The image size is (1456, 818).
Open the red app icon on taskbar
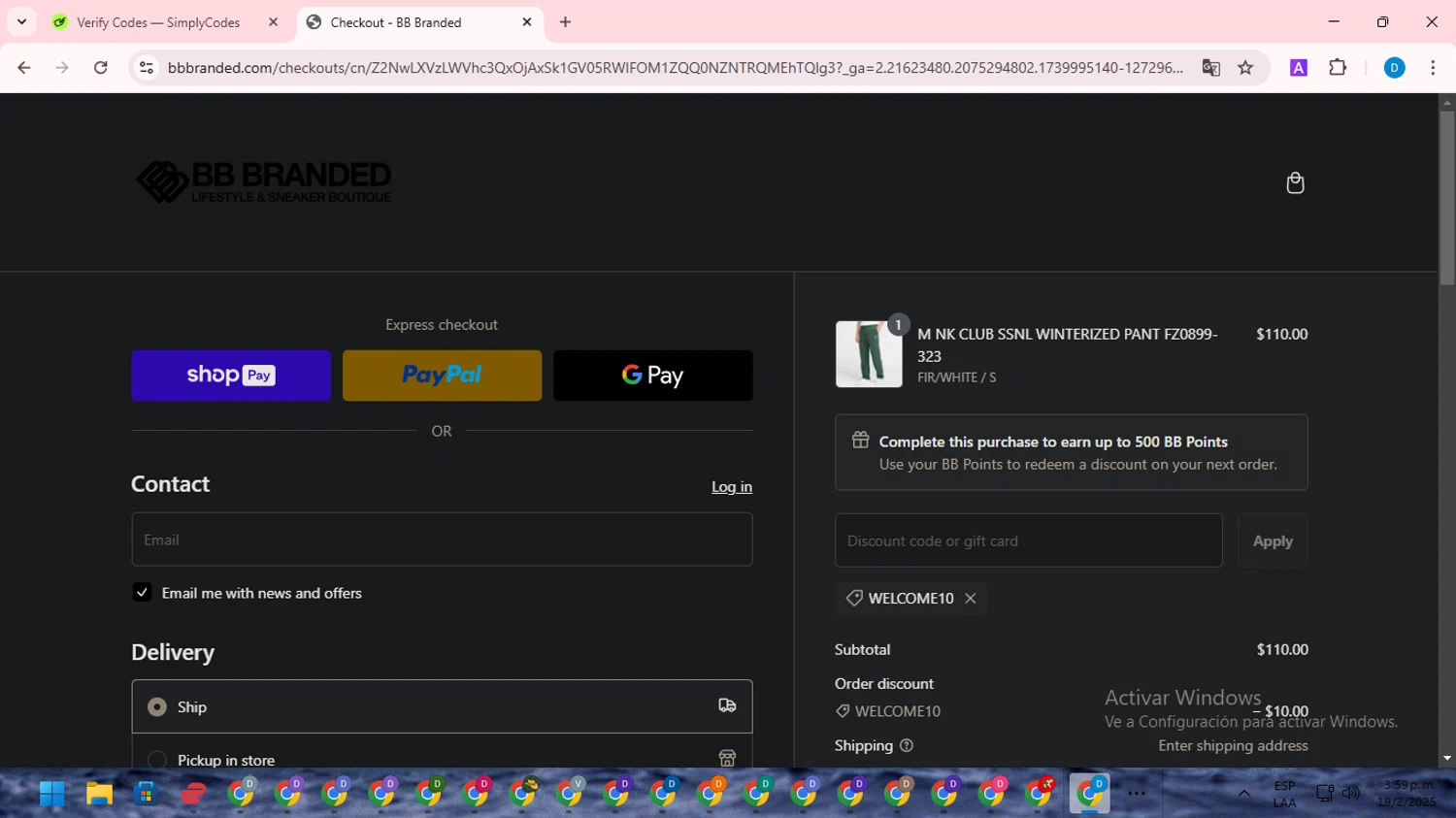pos(193,794)
